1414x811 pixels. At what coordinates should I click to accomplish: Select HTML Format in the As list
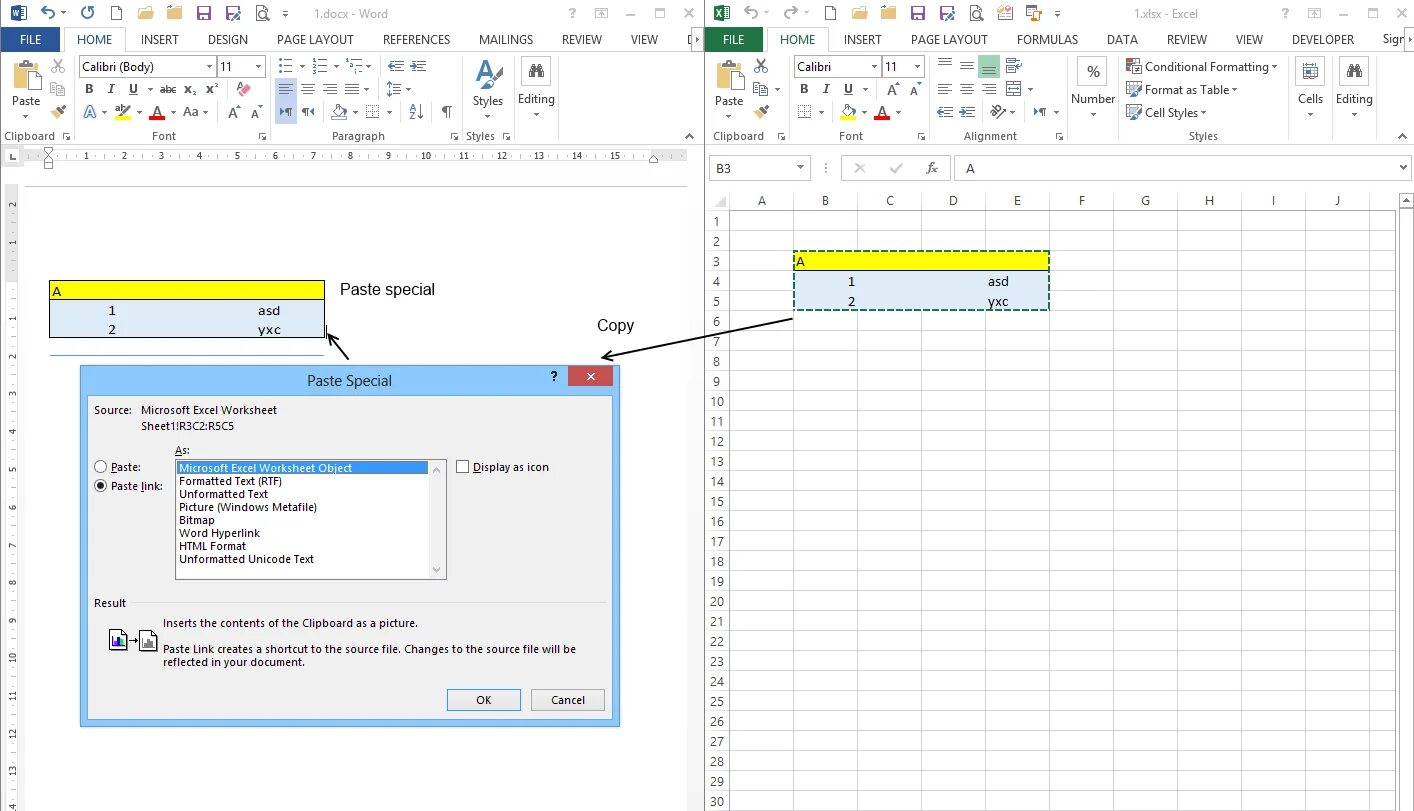click(213, 546)
